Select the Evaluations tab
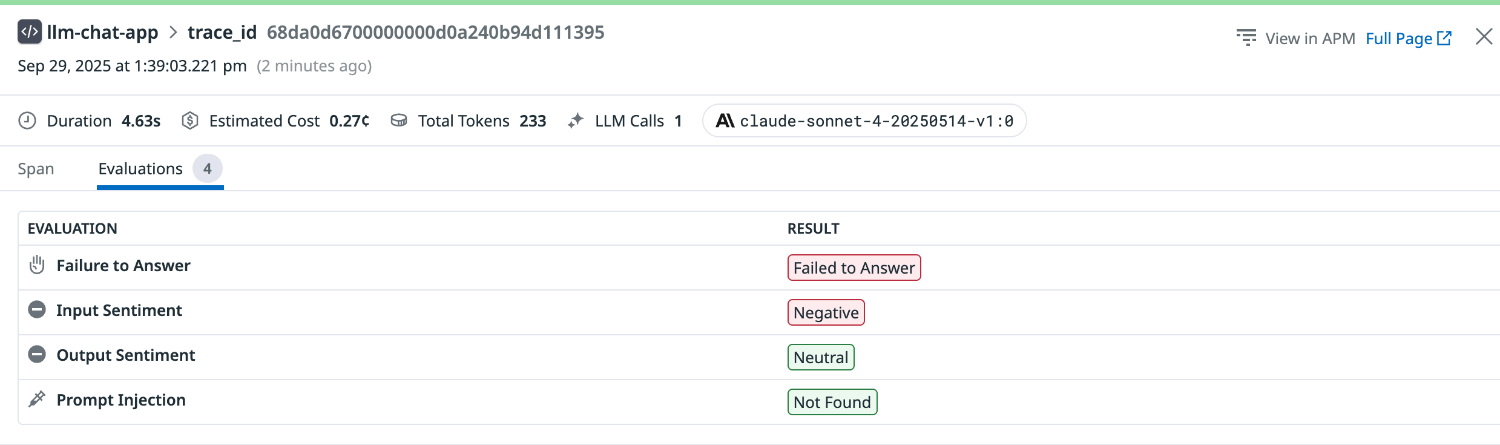The height and width of the screenshot is (445, 1500). tap(141, 169)
